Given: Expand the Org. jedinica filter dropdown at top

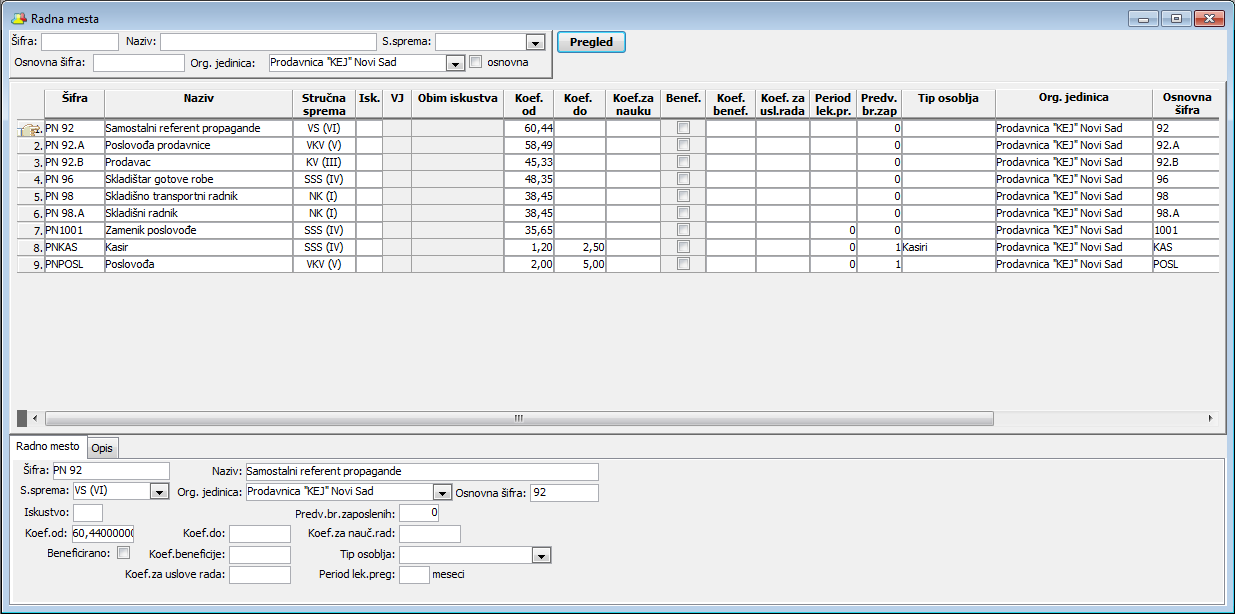Looking at the screenshot, I should (456, 63).
